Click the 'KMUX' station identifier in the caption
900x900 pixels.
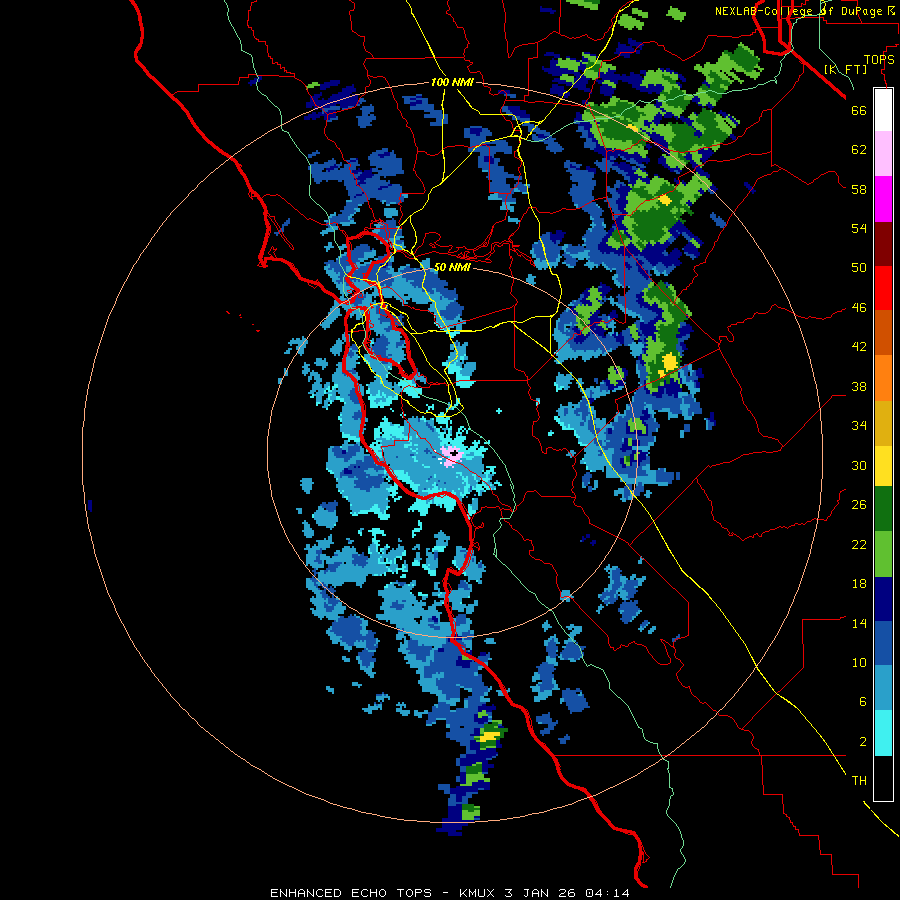[479, 893]
